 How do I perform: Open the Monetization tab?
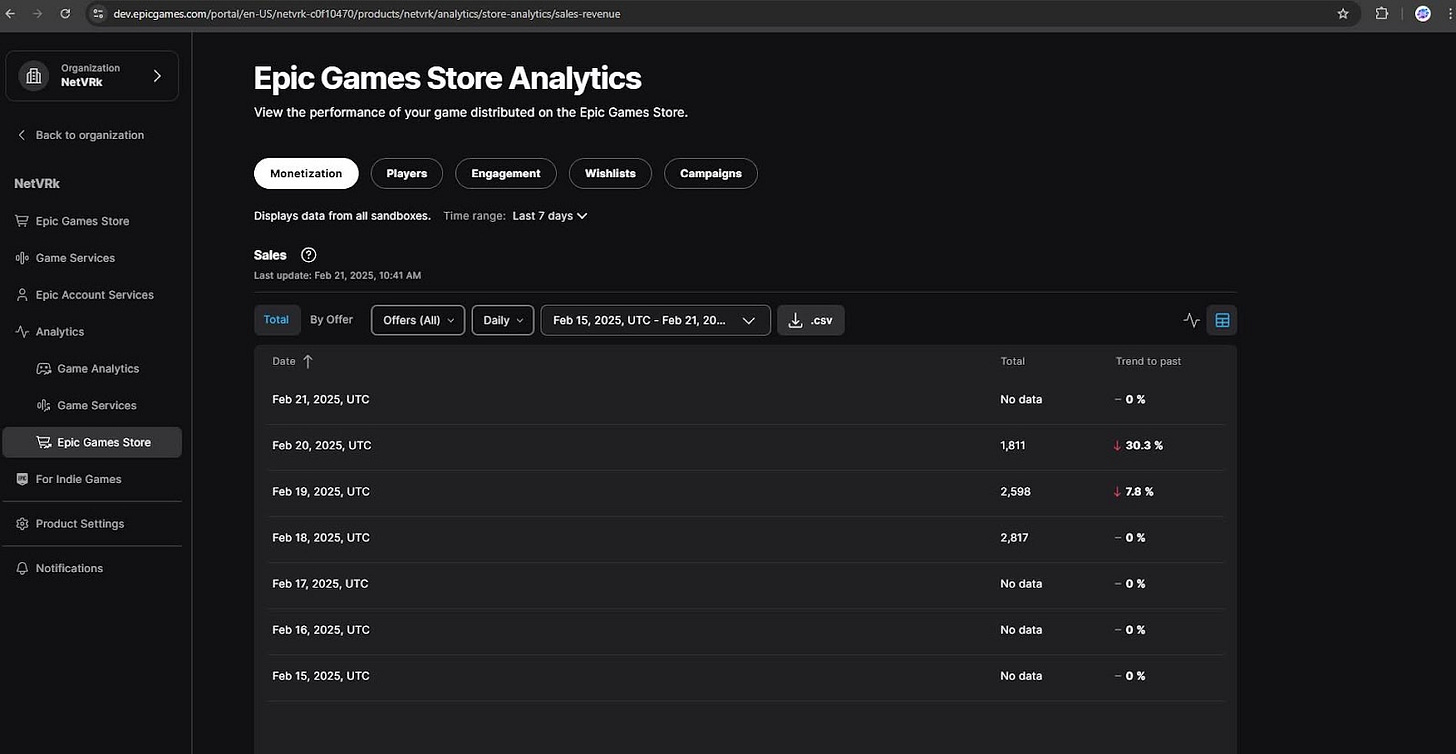tap(306, 173)
